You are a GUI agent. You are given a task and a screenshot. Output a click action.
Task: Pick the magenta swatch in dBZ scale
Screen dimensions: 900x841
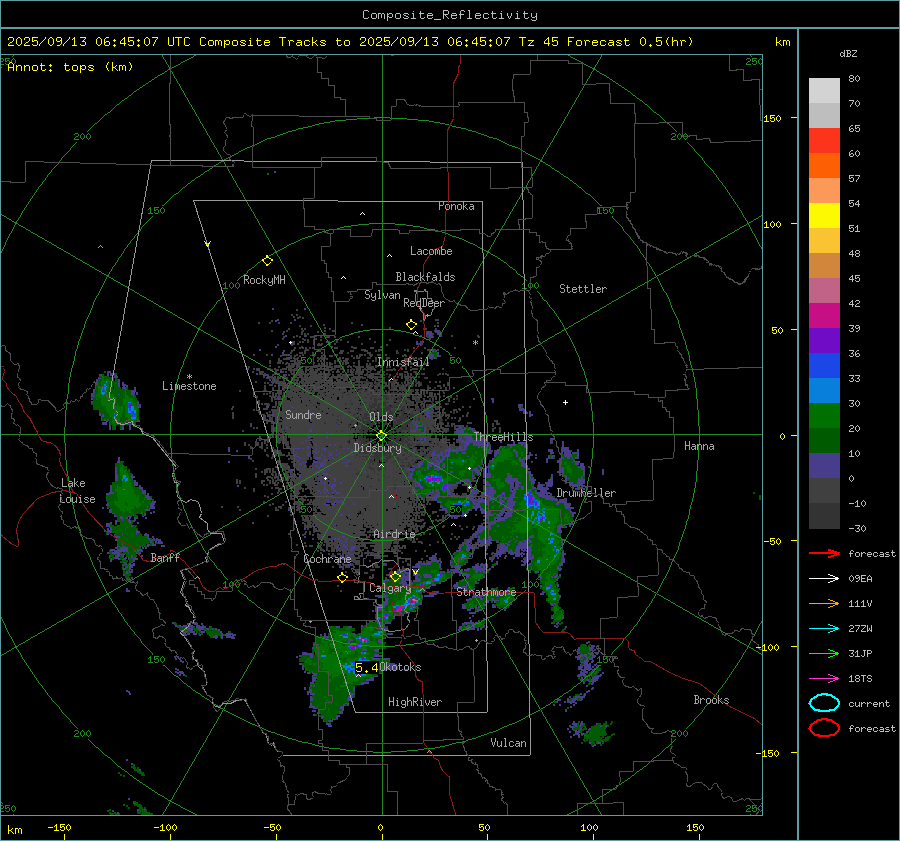click(824, 316)
